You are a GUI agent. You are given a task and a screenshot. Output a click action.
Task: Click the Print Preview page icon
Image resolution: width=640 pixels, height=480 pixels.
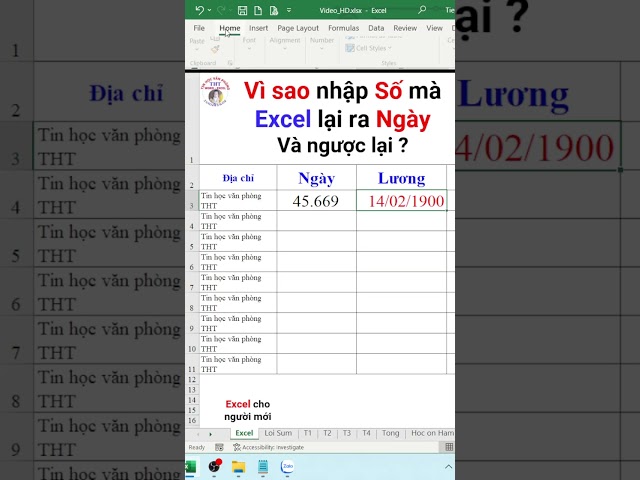click(x=273, y=11)
